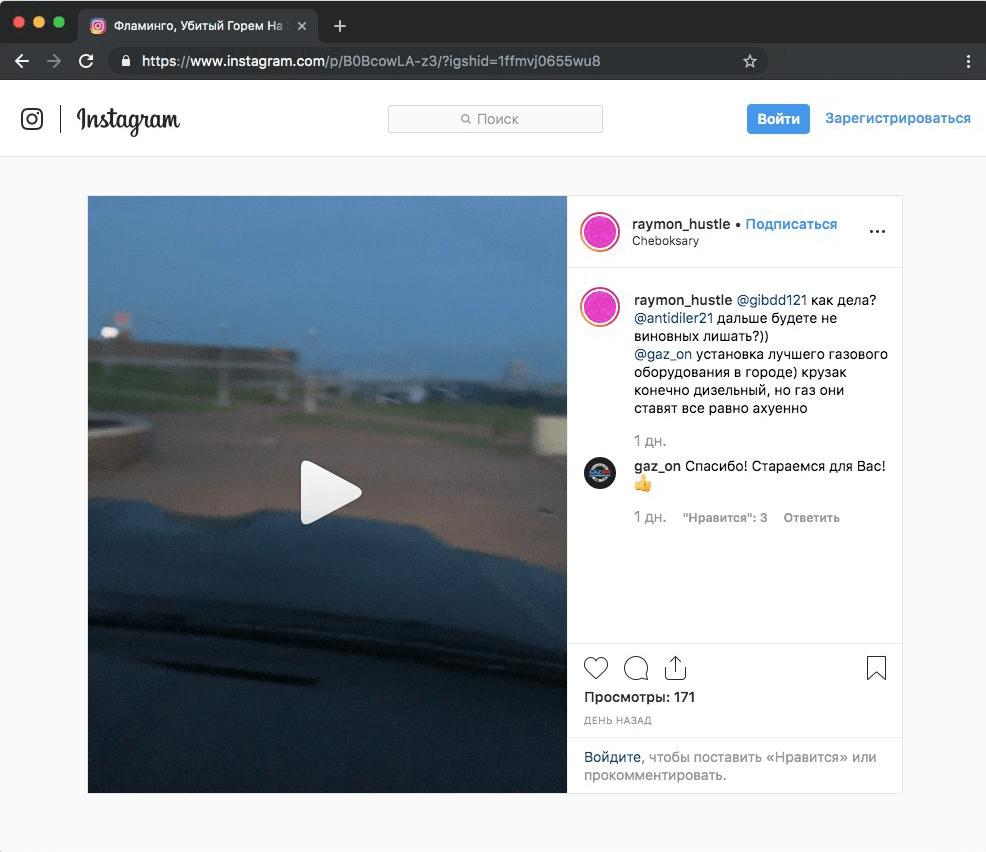Click the Поиск search field

click(x=496, y=119)
